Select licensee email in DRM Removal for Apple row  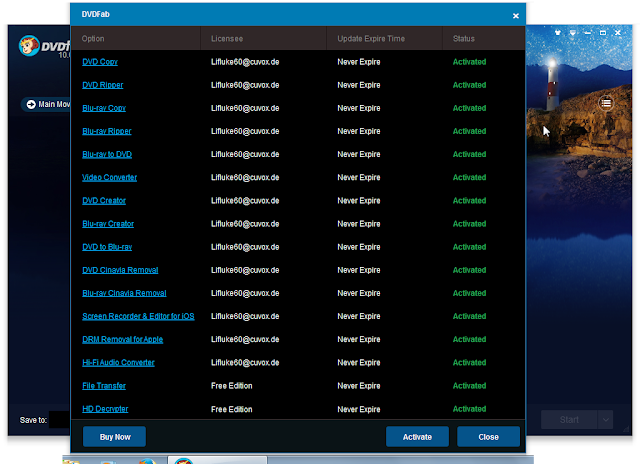(x=245, y=340)
